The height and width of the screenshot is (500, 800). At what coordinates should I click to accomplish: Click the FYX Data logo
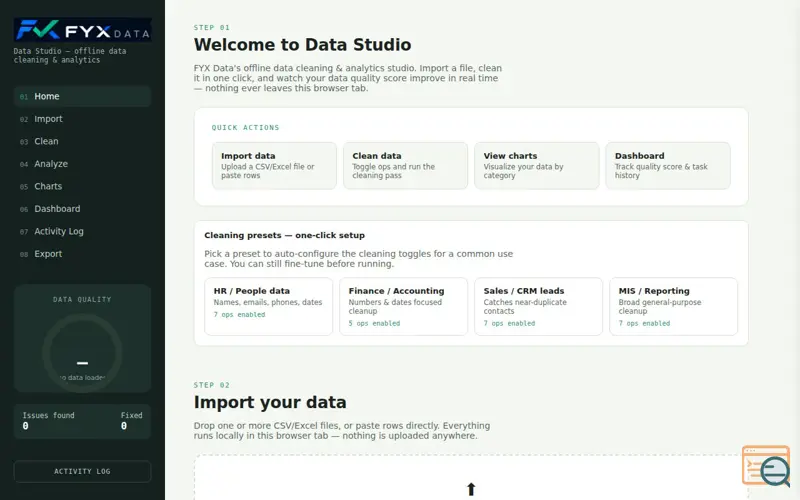click(x=83, y=31)
